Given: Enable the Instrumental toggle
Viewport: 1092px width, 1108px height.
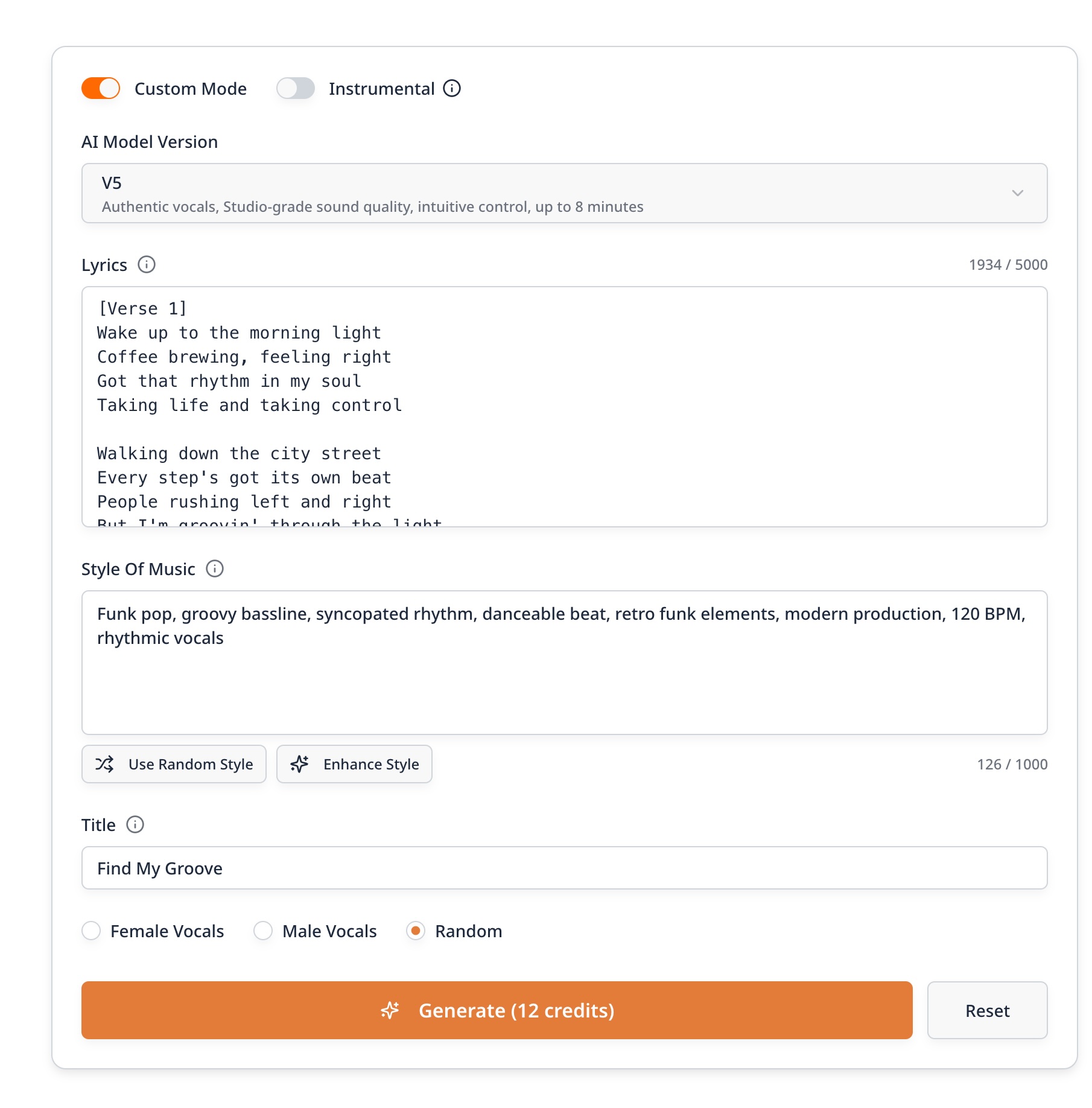Looking at the screenshot, I should coord(295,89).
